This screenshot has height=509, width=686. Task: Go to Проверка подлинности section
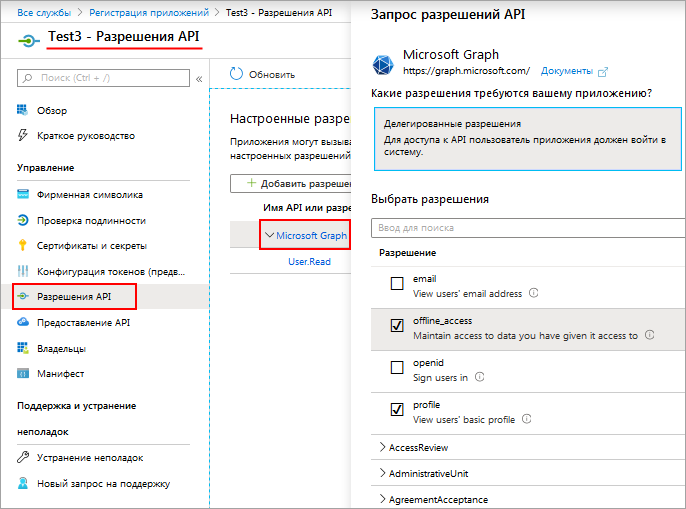coord(91,220)
